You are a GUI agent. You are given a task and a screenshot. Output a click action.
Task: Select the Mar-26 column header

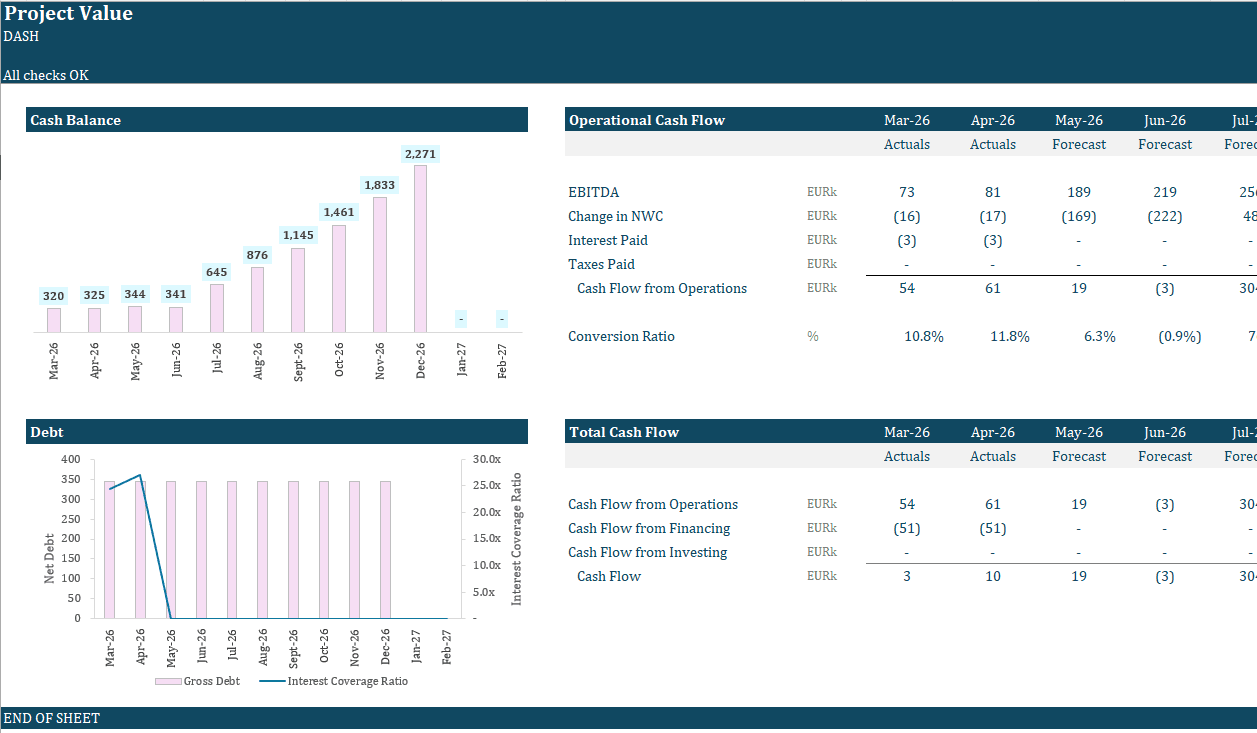(x=906, y=119)
